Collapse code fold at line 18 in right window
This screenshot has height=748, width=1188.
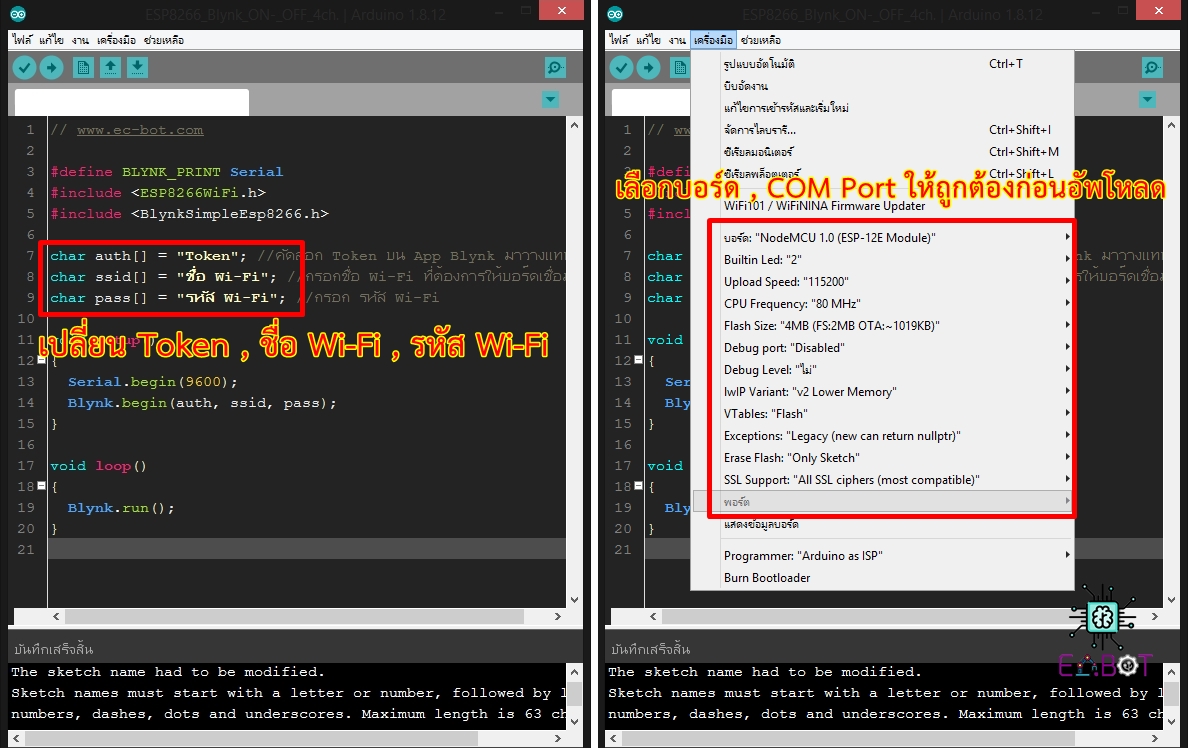tap(639, 486)
